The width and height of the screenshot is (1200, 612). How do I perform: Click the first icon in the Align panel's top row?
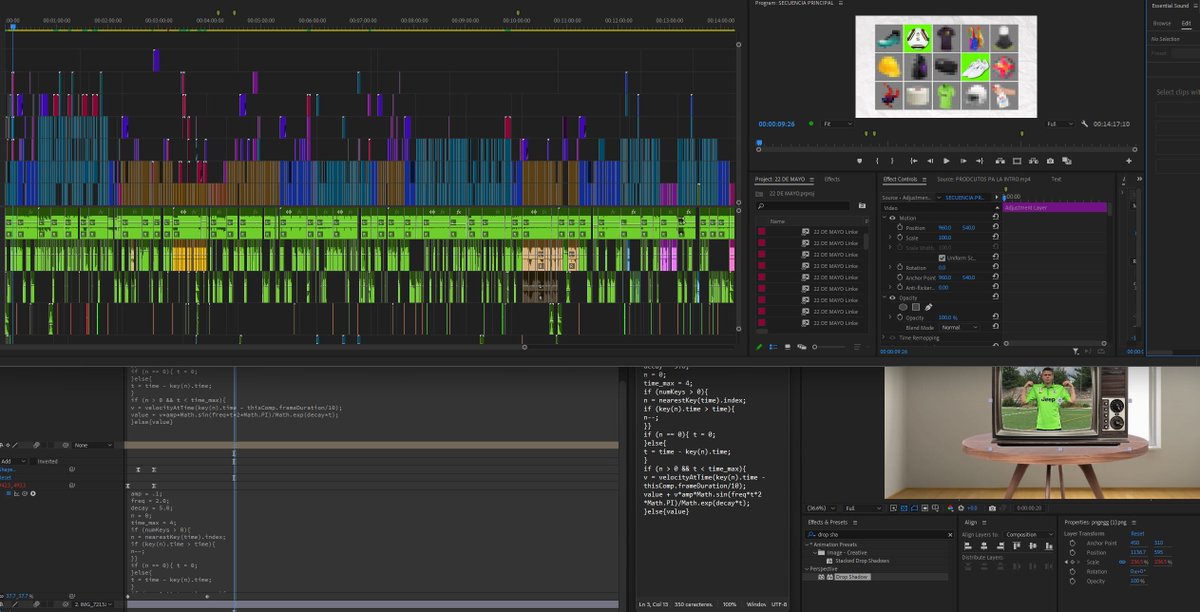point(968,546)
